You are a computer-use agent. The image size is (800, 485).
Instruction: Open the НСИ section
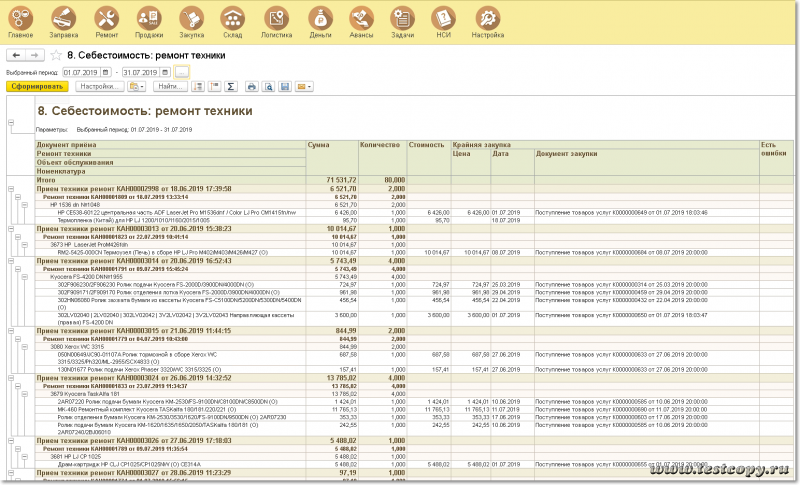[x=443, y=23]
